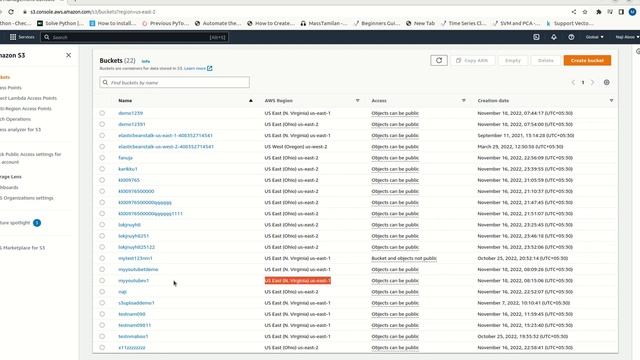Select radio button for lokjnuyh8 bucket
The height and width of the screenshot is (360, 640).
click(102, 224)
